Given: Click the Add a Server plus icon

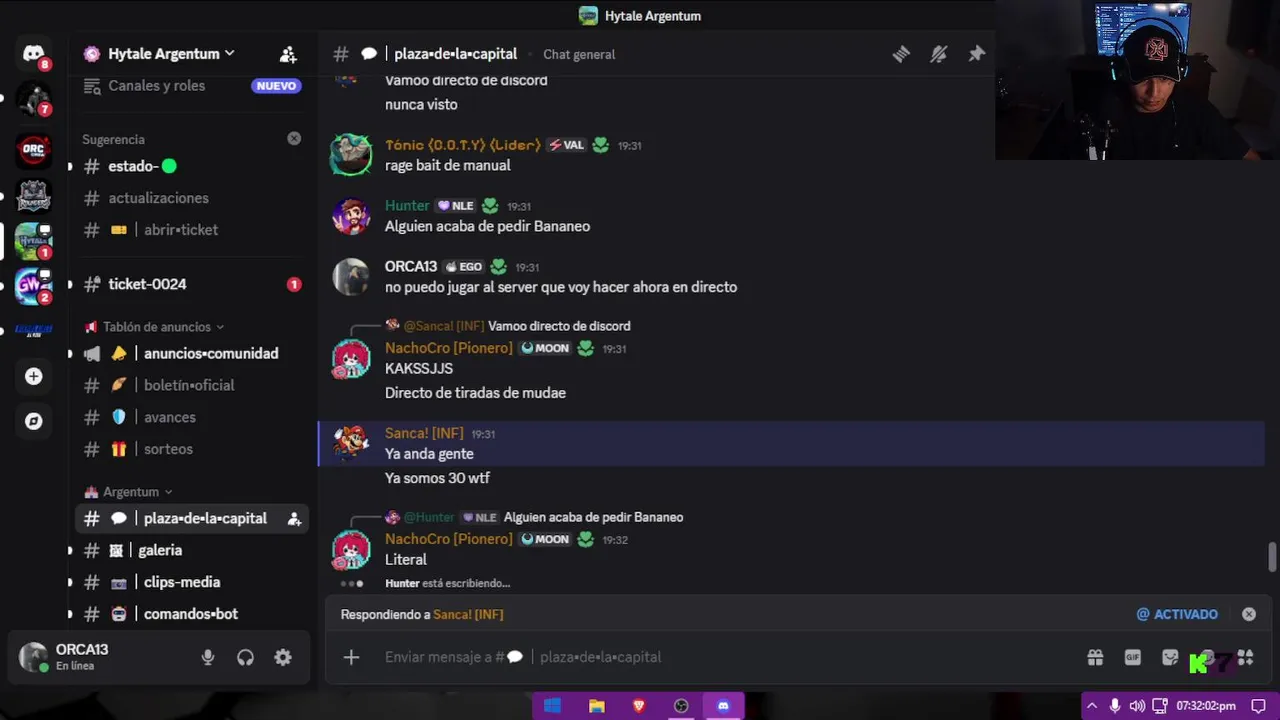Looking at the screenshot, I should point(34,376).
